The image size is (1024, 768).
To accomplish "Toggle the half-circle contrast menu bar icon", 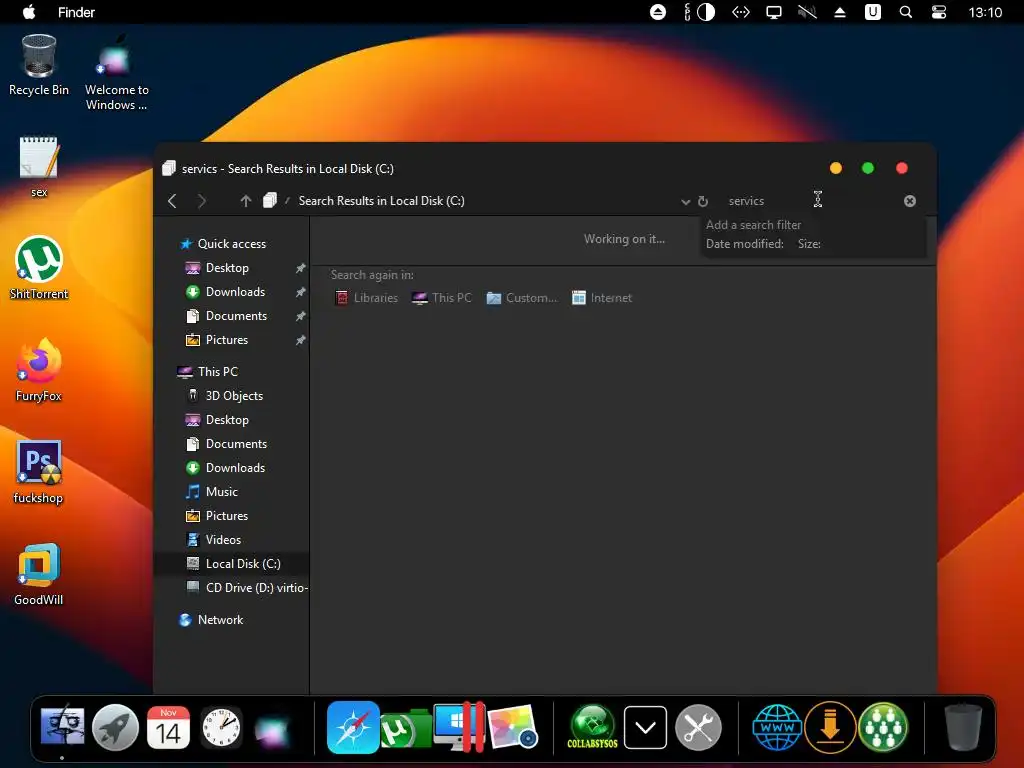I will 706,12.
